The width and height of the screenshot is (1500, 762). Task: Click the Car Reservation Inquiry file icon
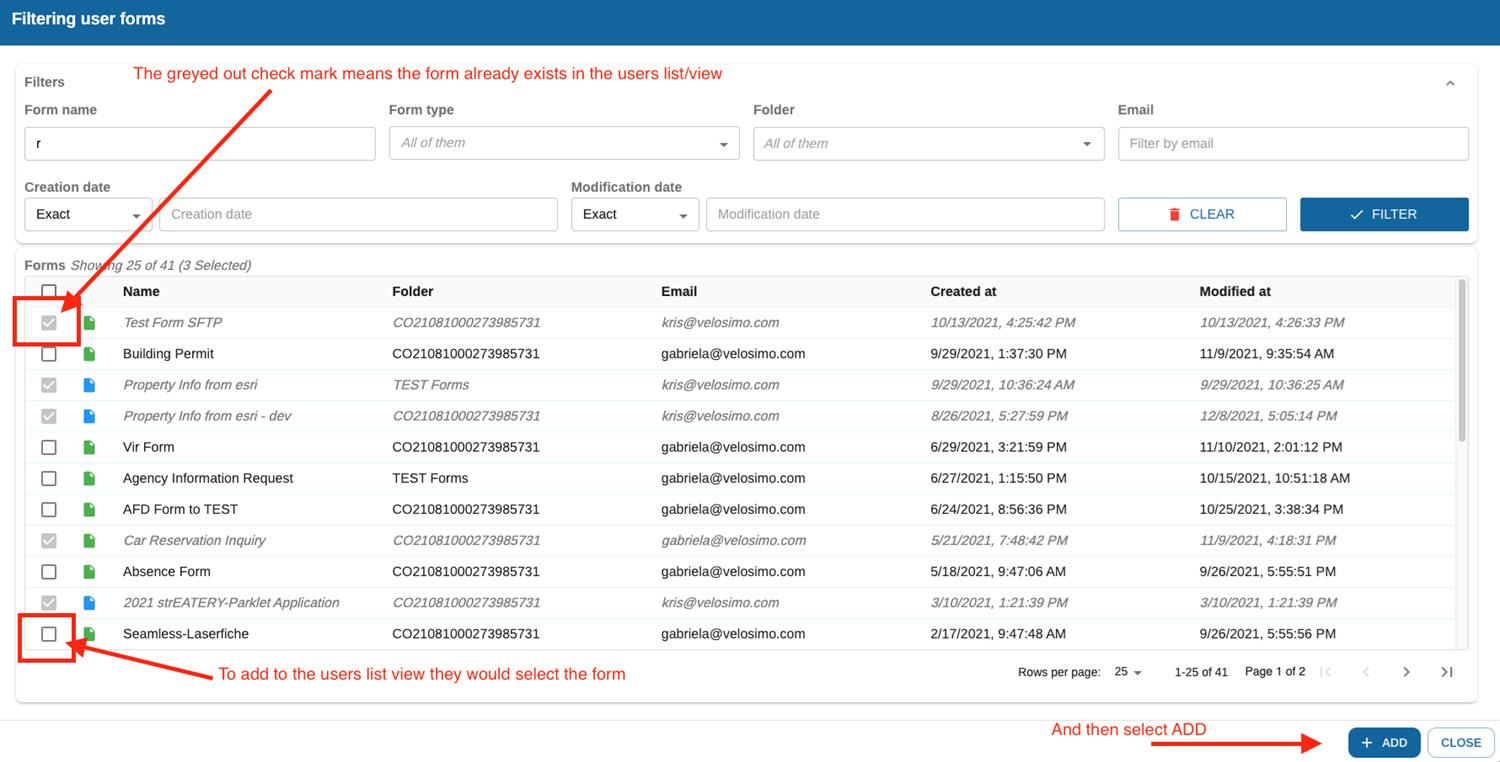89,540
